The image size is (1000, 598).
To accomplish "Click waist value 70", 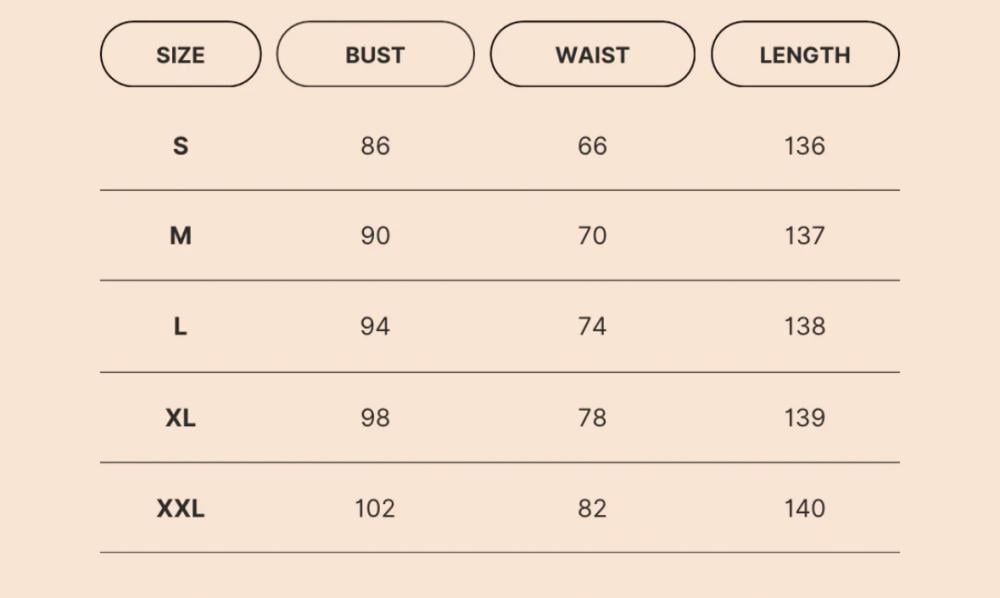I will tap(592, 236).
